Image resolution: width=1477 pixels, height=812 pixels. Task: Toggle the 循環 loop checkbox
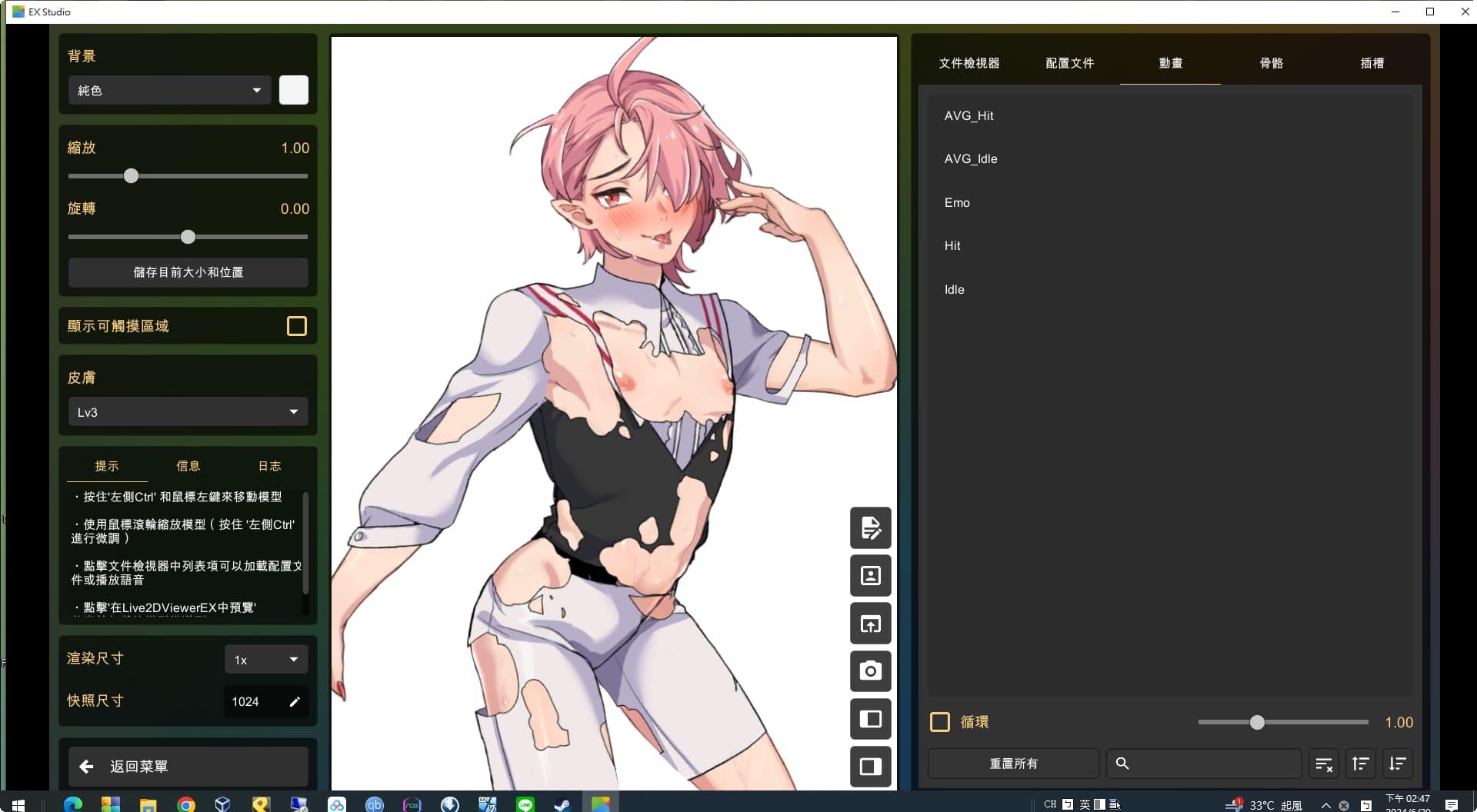click(x=939, y=722)
